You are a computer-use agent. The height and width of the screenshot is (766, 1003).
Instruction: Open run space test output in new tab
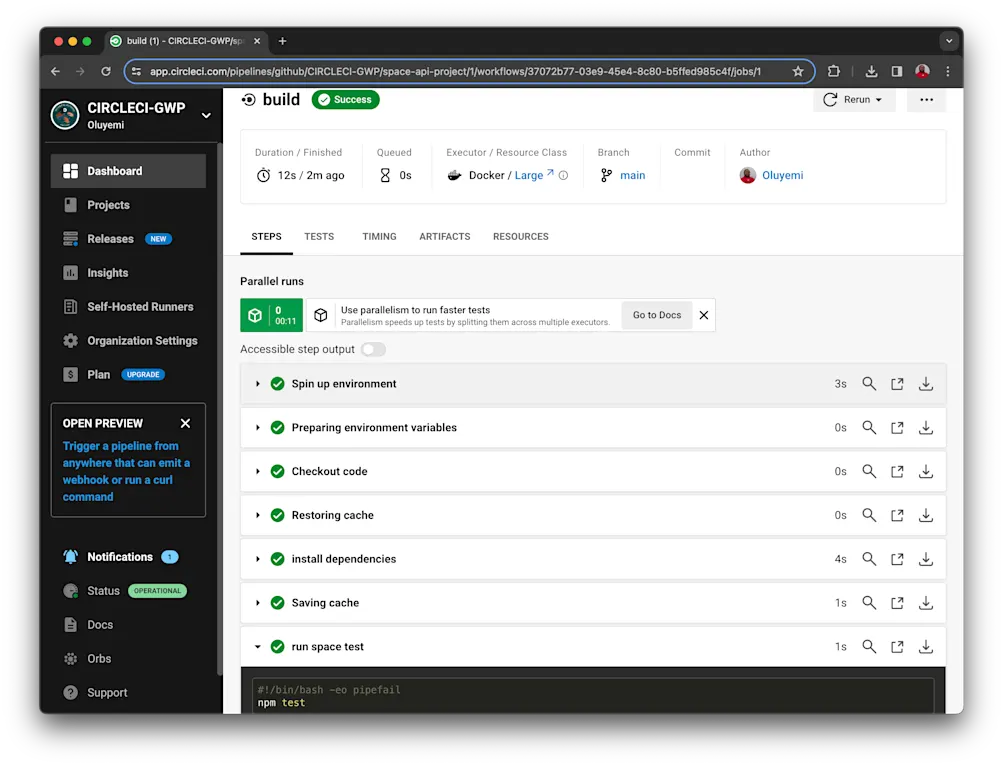point(897,646)
